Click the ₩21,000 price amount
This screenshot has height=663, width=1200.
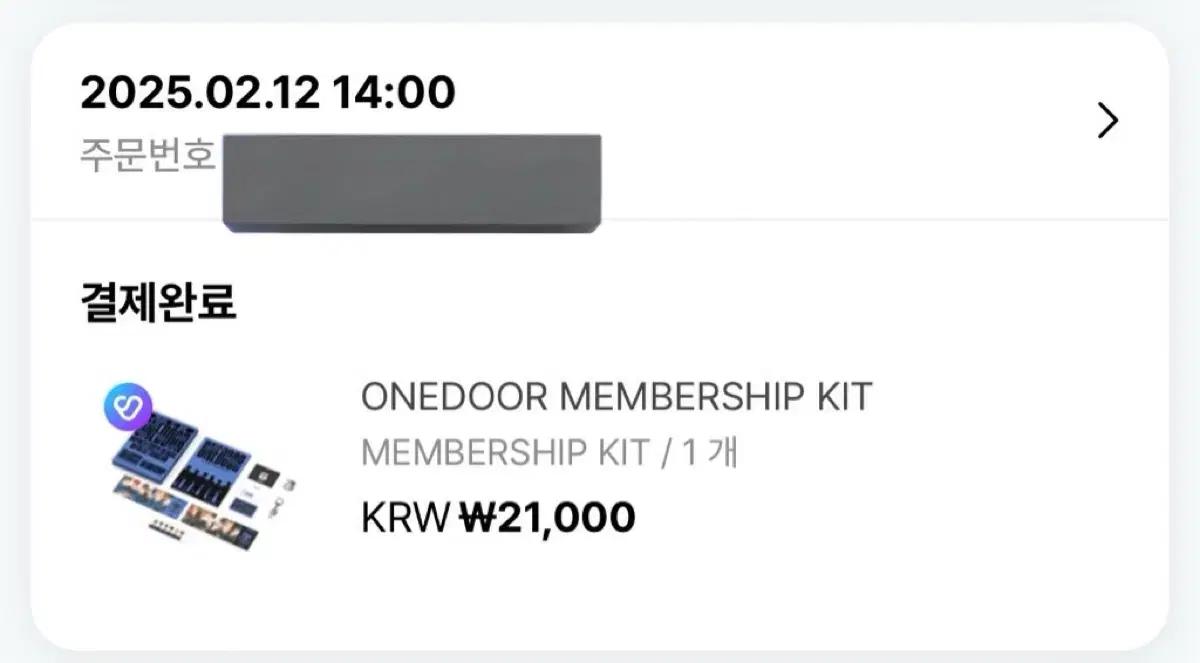pos(547,518)
